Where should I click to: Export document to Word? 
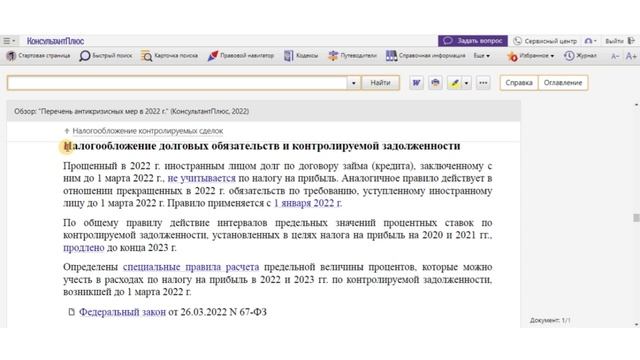coord(416,83)
